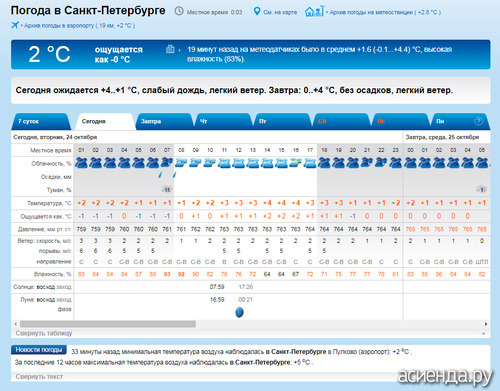The image size is (500, 391).
Task: Open the Чт forecast tab
Action: pos(223,121)
